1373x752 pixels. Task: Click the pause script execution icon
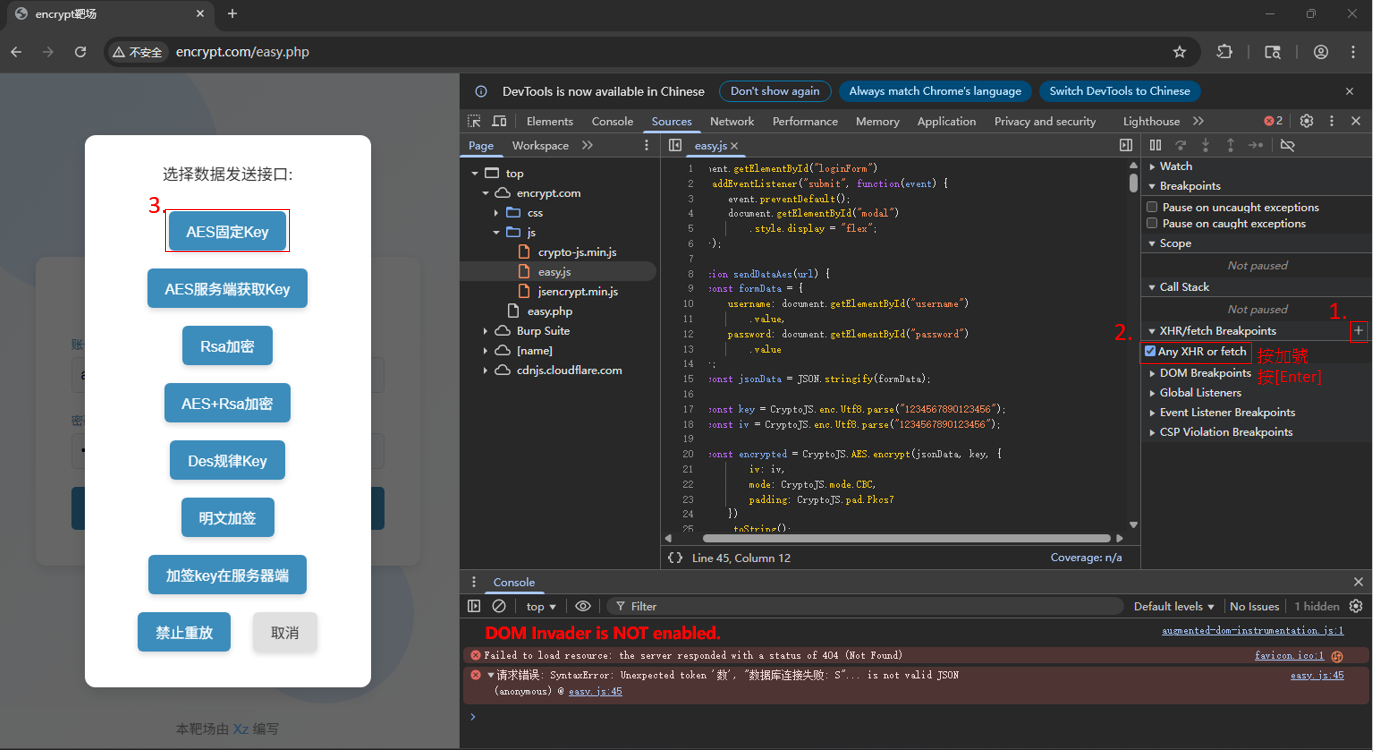pos(1155,146)
